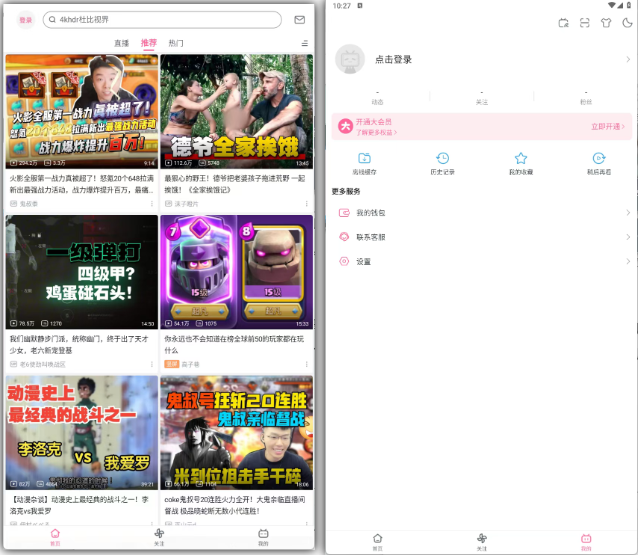Switch to the 直播 tab
This screenshot has height=555, width=638.
121,44
